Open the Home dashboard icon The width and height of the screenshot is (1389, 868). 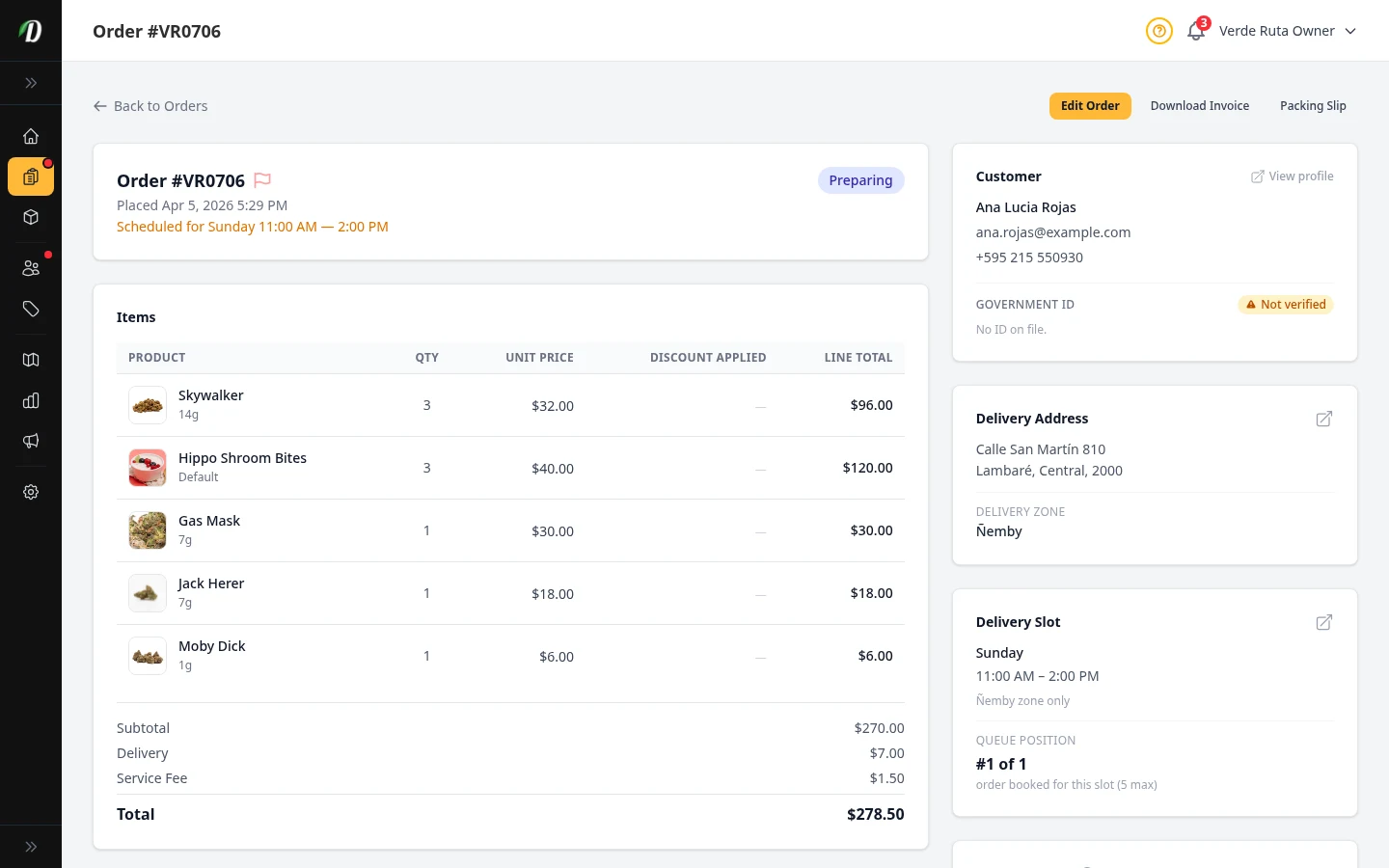[31, 136]
